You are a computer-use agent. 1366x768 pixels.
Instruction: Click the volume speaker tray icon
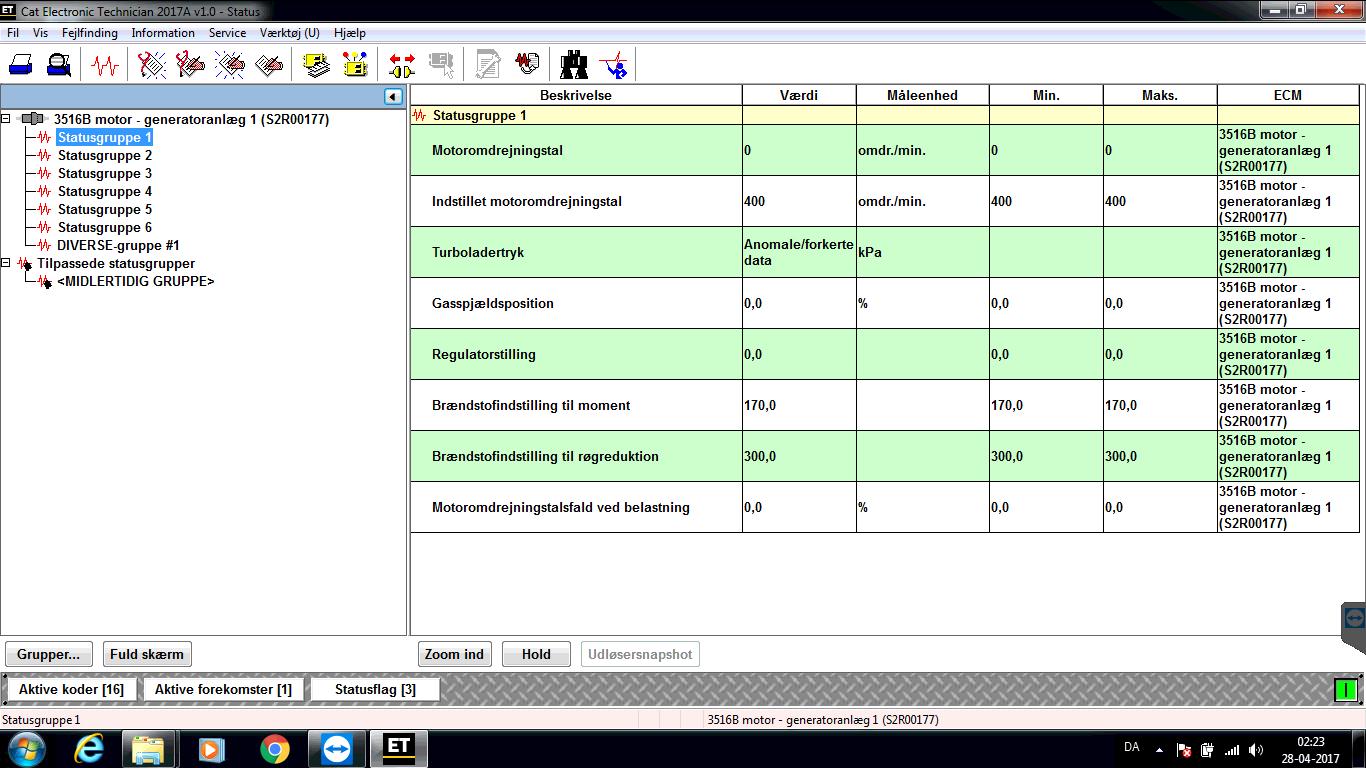click(x=1256, y=750)
